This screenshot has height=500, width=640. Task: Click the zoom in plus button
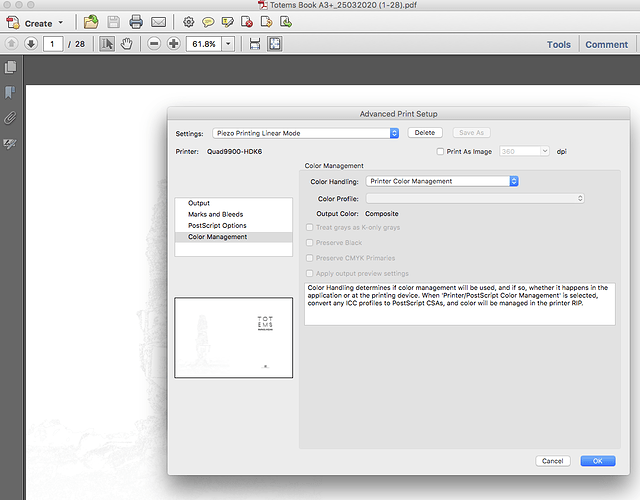click(174, 44)
